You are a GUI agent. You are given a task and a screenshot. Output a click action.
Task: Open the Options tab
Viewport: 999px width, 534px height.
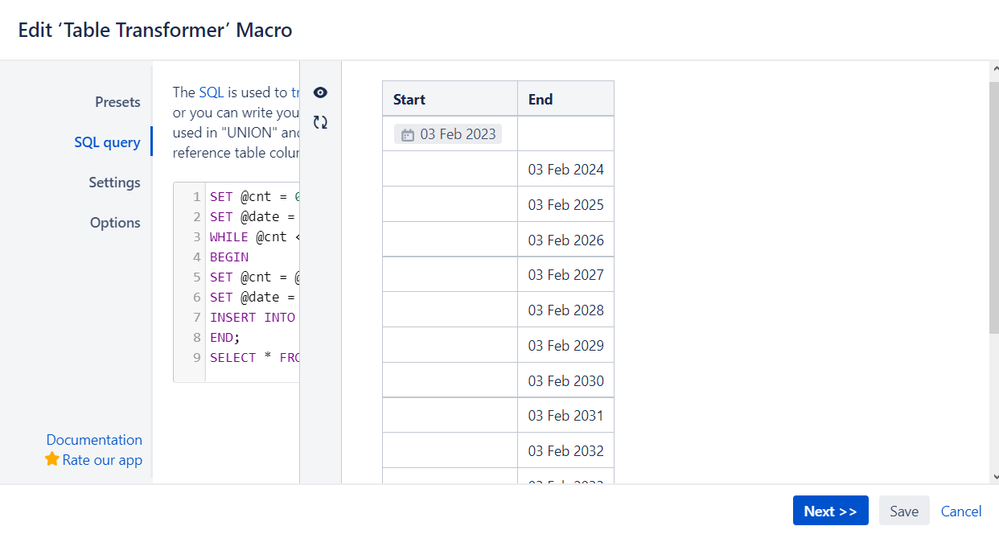click(115, 222)
